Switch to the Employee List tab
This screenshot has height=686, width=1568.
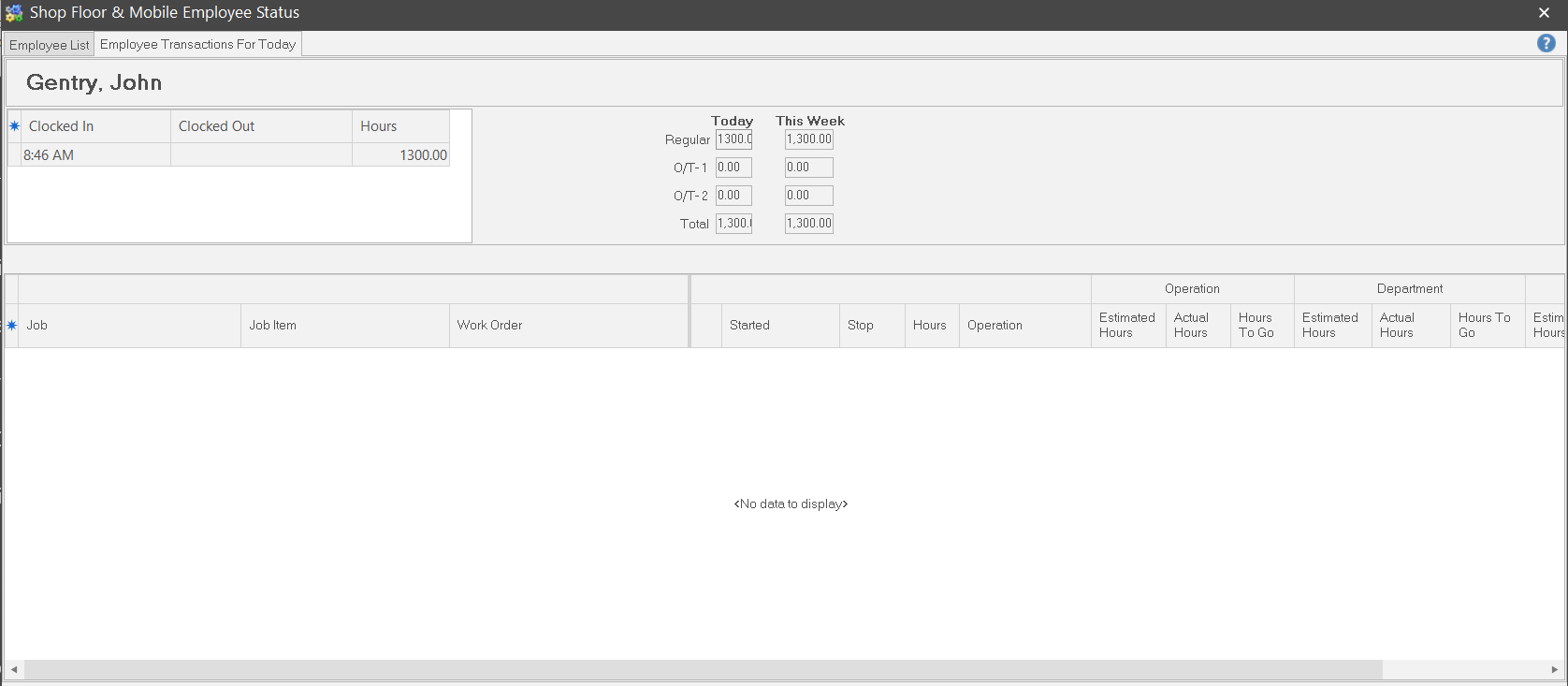[x=49, y=45]
